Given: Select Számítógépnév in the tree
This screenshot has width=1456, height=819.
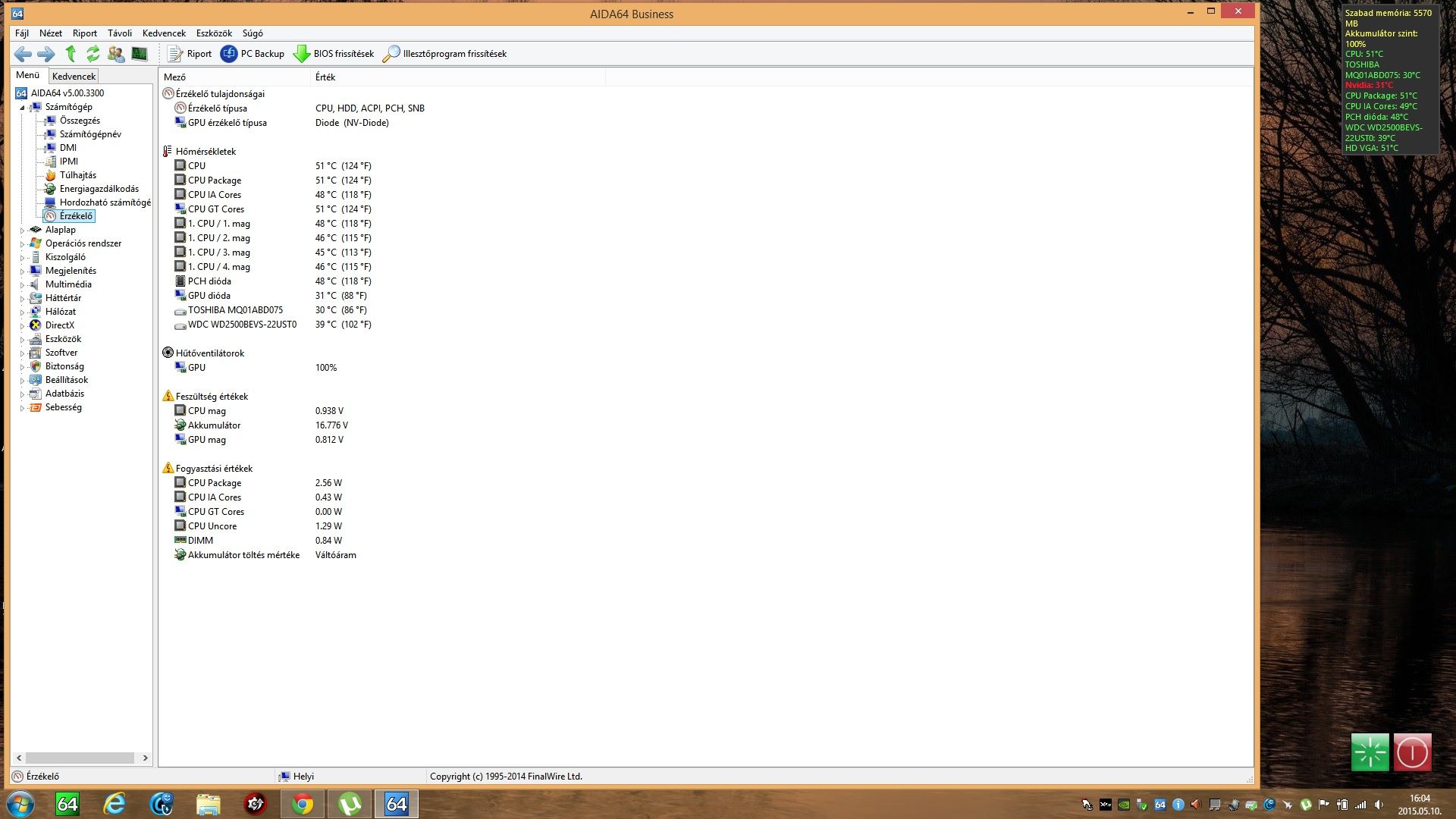Looking at the screenshot, I should tap(90, 134).
